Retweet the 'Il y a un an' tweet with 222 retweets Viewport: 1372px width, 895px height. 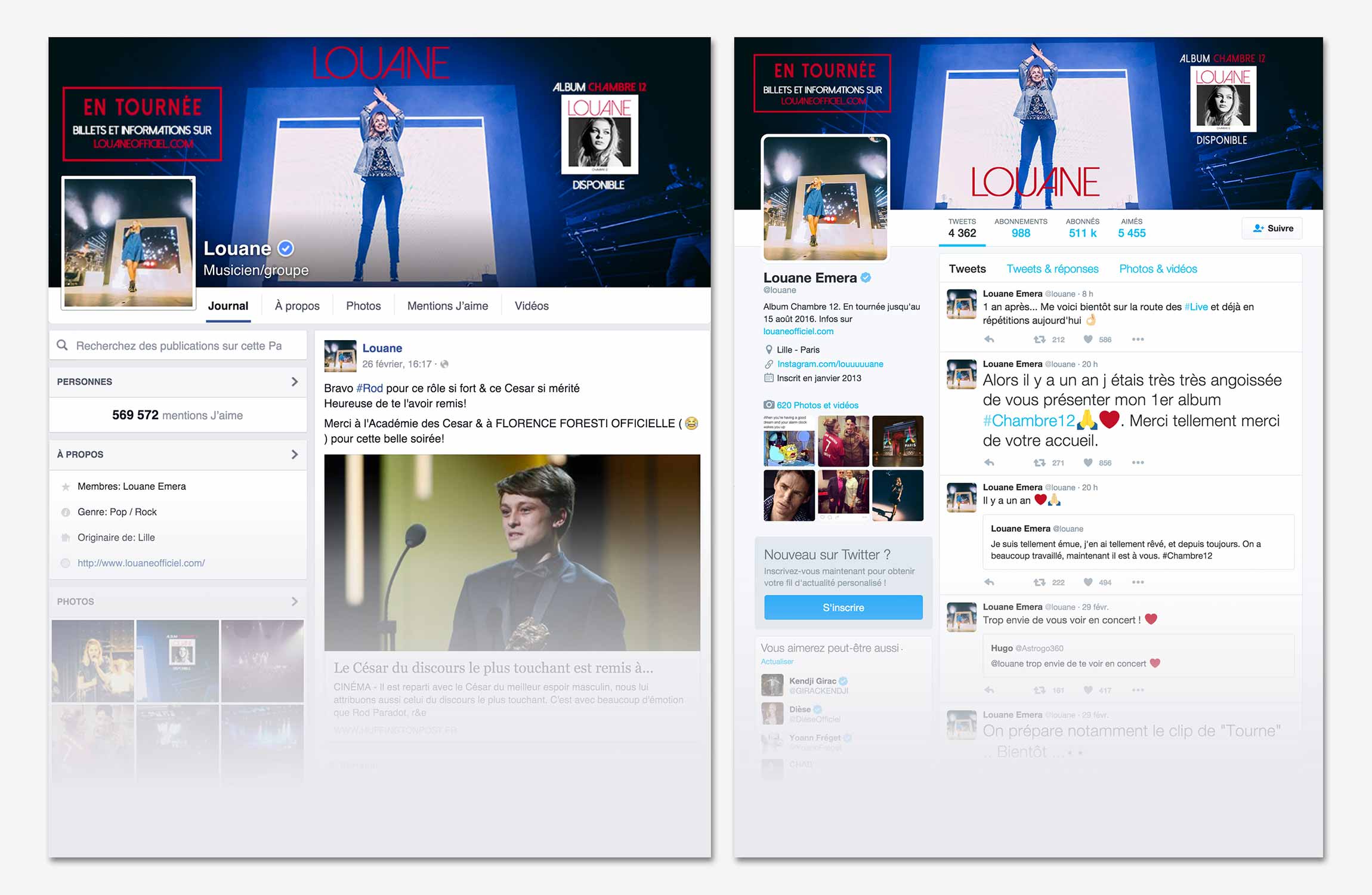pos(1039,582)
